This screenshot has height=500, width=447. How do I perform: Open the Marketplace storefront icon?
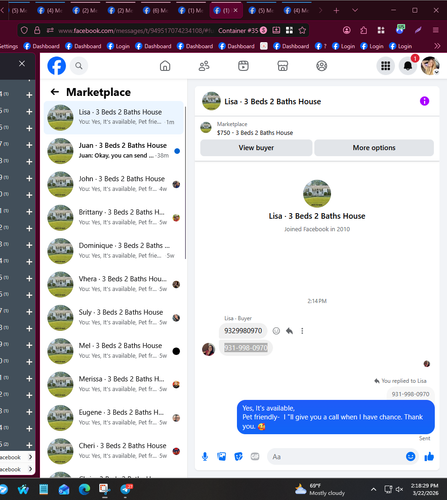click(283, 66)
